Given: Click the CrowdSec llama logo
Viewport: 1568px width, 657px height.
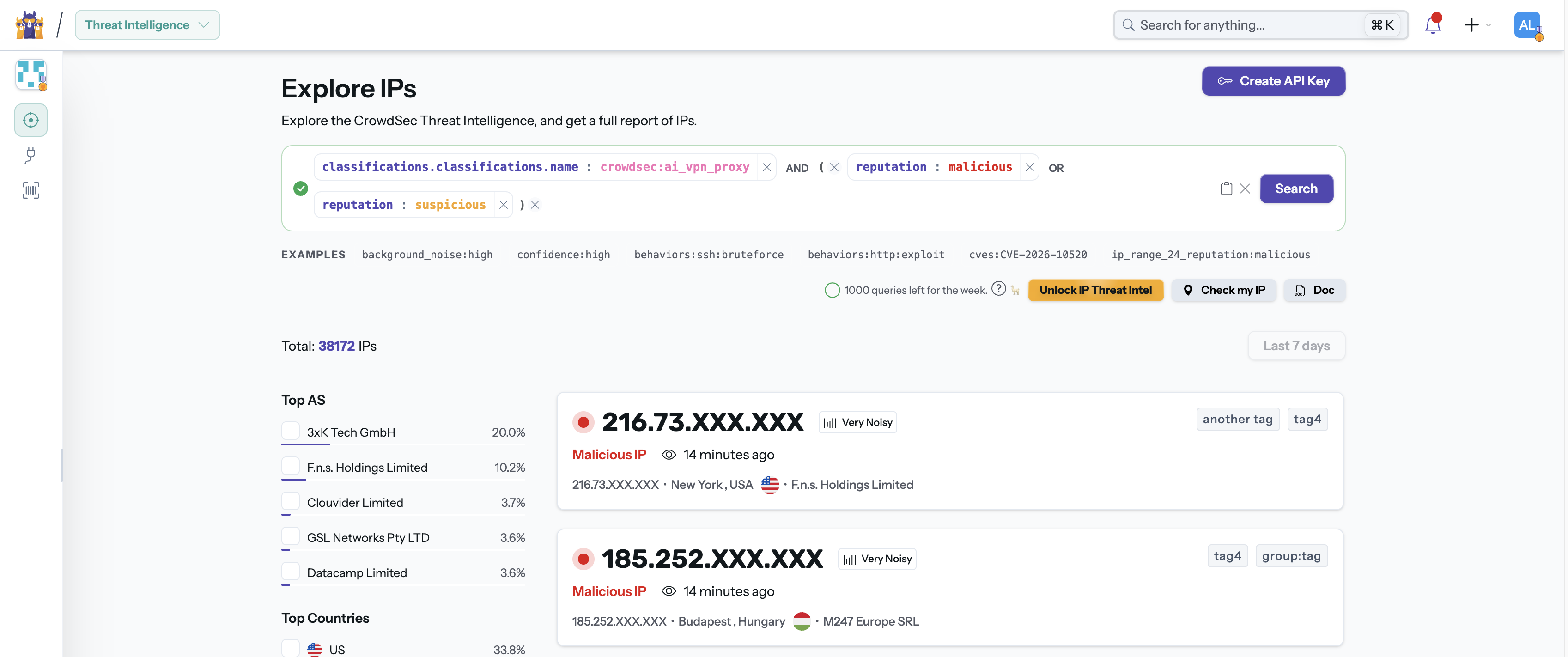Looking at the screenshot, I should pyautogui.click(x=29, y=25).
